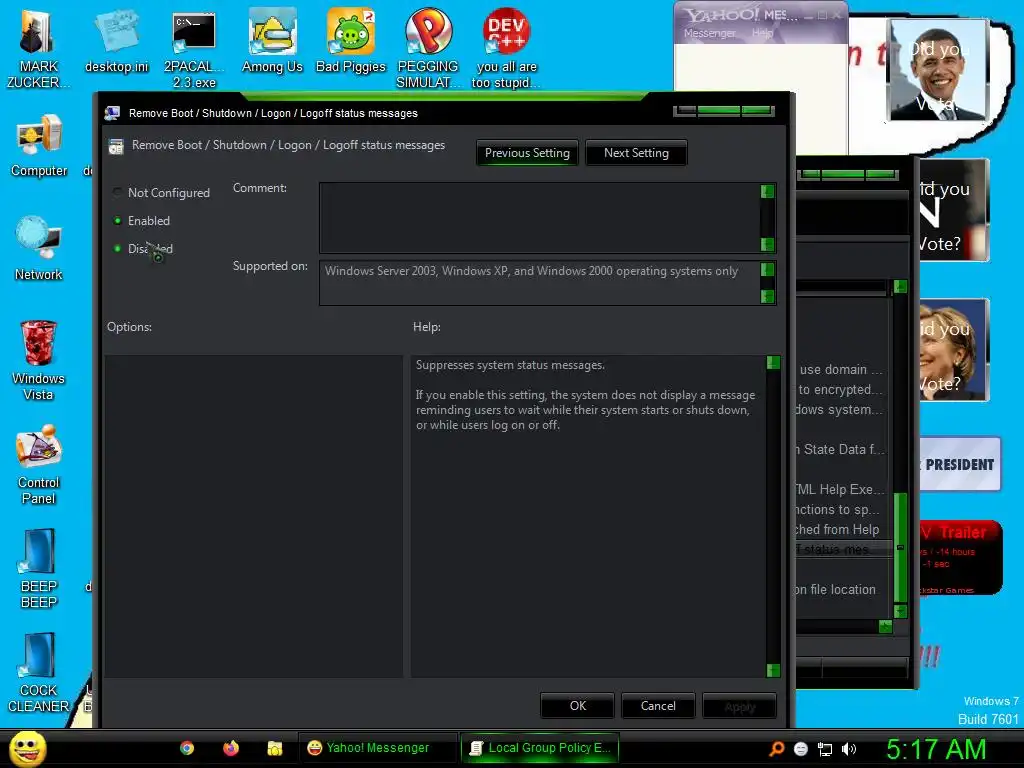Click the Hillary 'Did you Vote?' thumbnail
This screenshot has width=1024, height=768.
tap(954, 350)
